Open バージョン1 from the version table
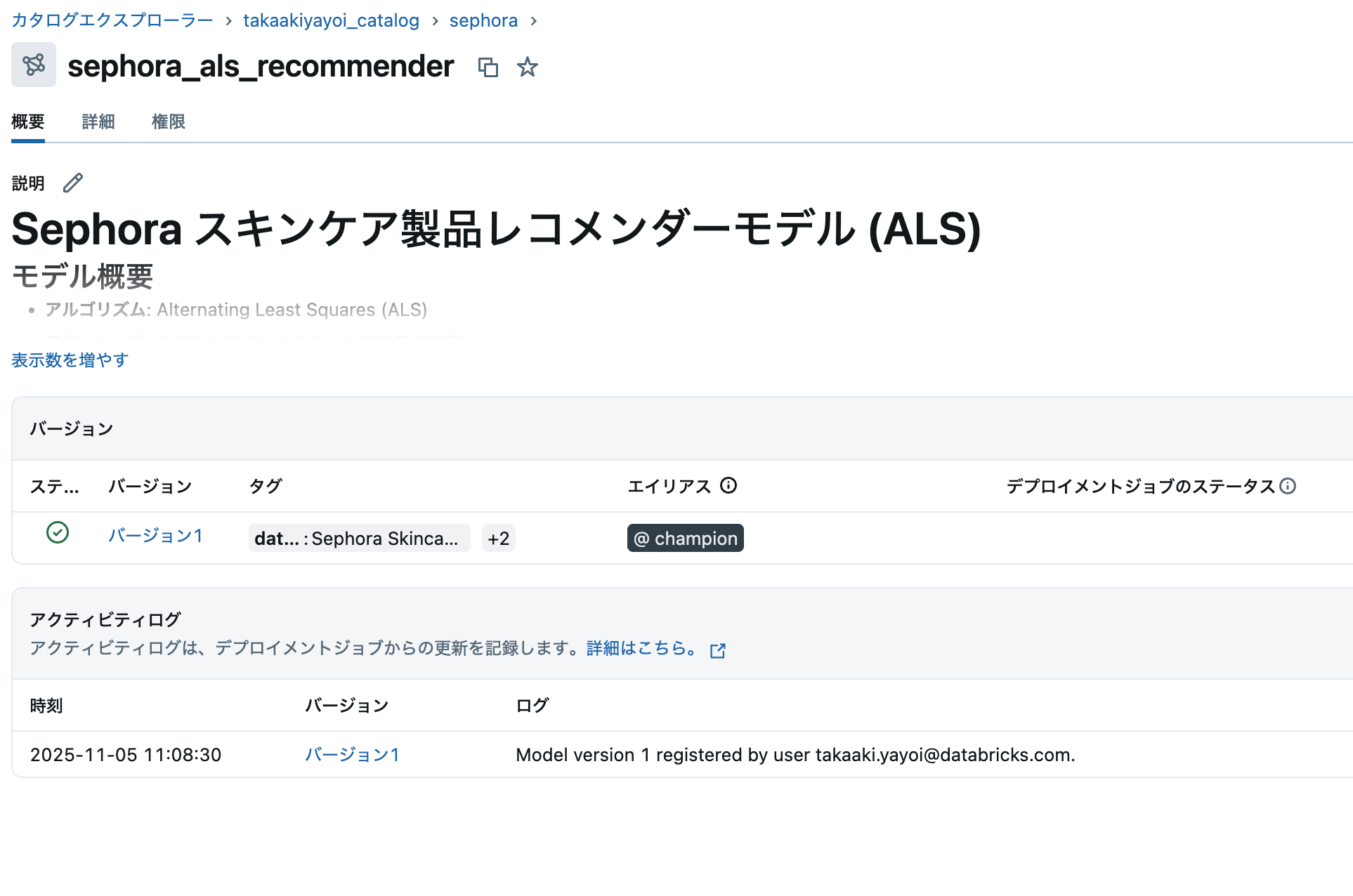Viewport: 1353px width, 896px height. (x=155, y=536)
